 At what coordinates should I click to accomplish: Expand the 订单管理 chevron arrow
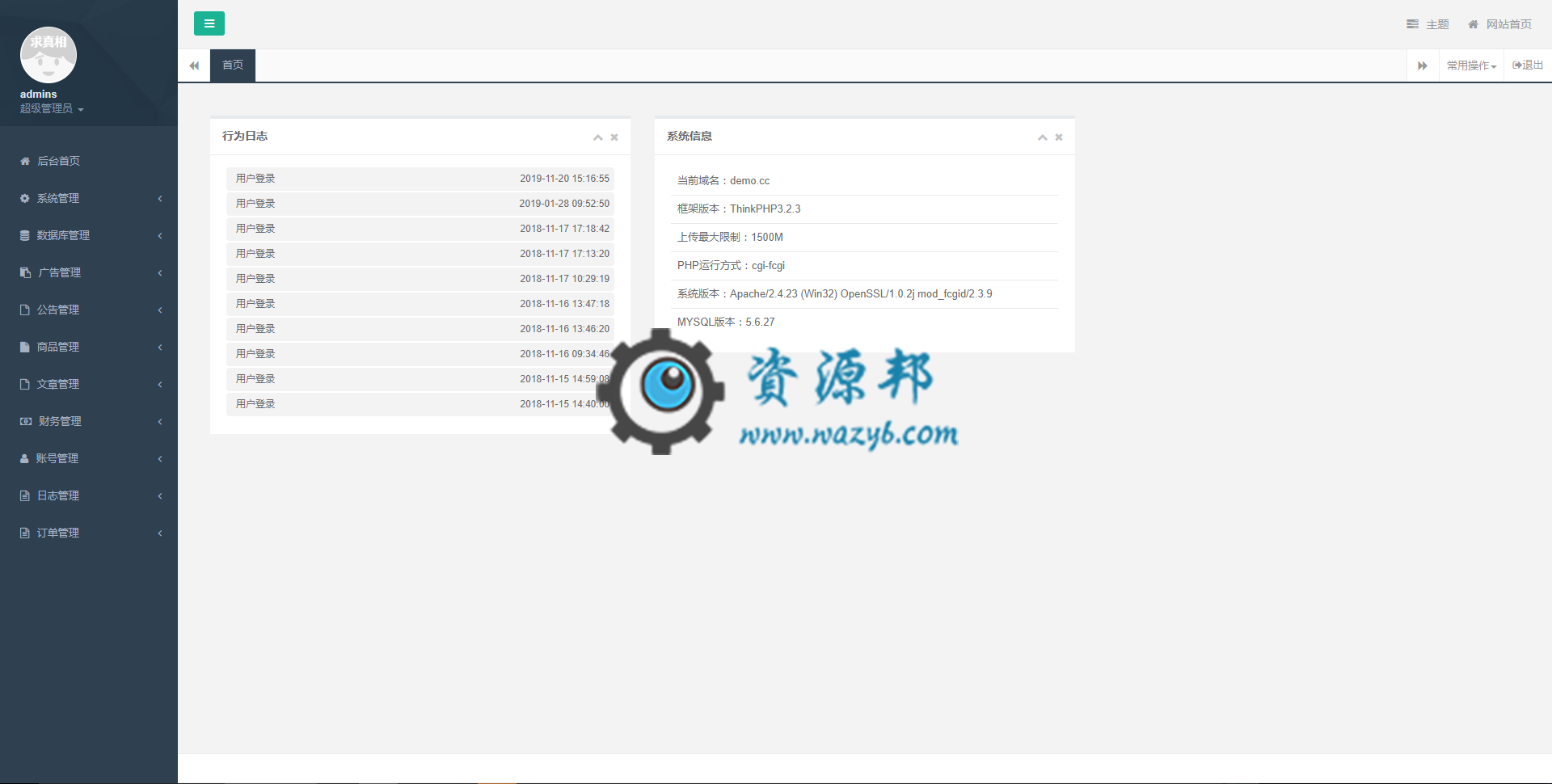pos(160,533)
